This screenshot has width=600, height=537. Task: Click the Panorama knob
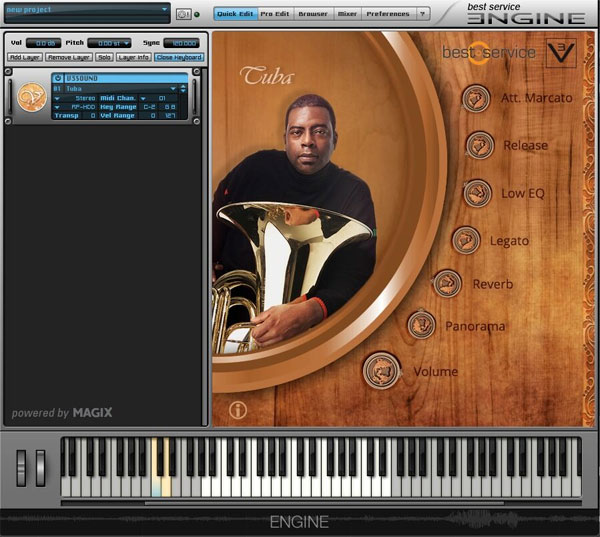coord(421,325)
